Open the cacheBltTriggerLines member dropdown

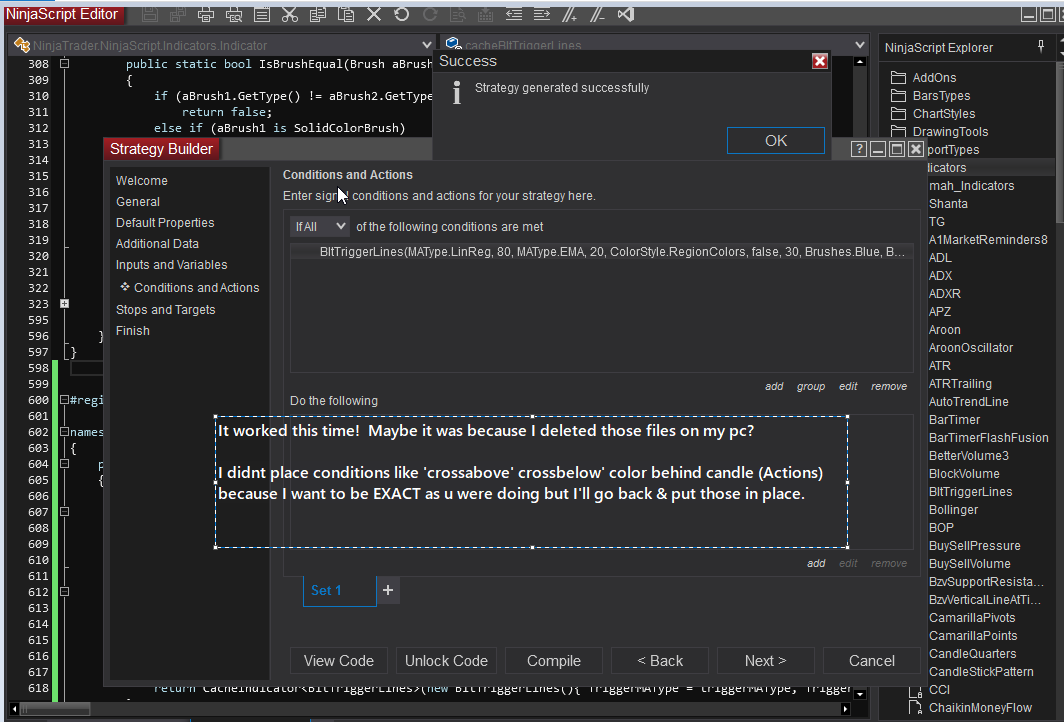click(860, 45)
